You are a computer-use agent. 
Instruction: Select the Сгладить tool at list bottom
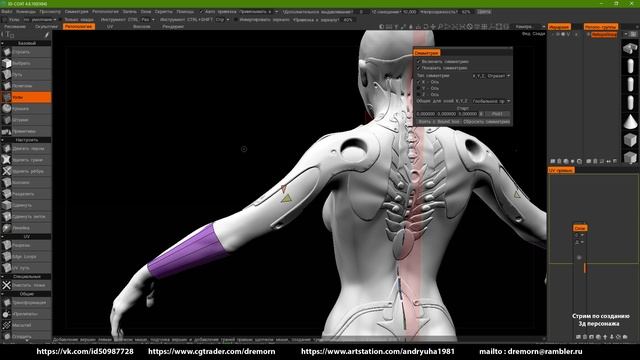[26, 337]
